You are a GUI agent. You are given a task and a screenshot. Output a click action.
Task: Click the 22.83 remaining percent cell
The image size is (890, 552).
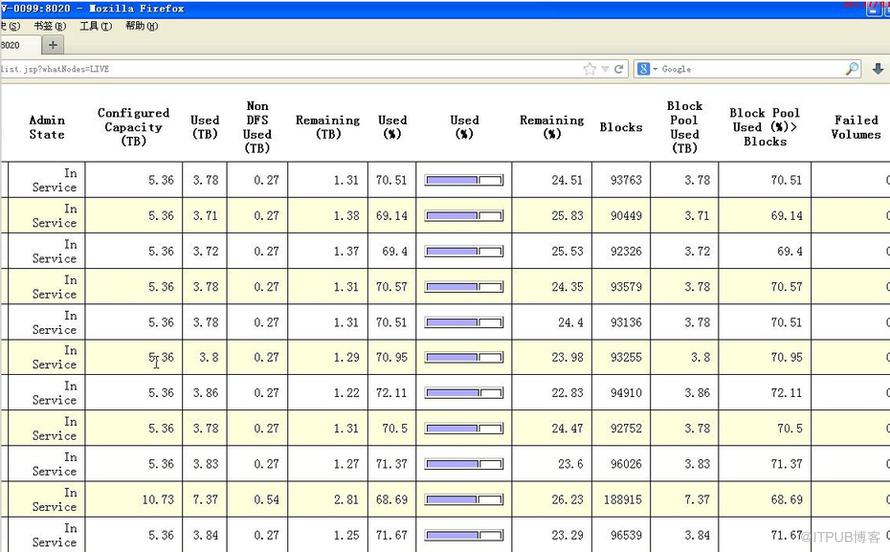[x=552, y=393]
